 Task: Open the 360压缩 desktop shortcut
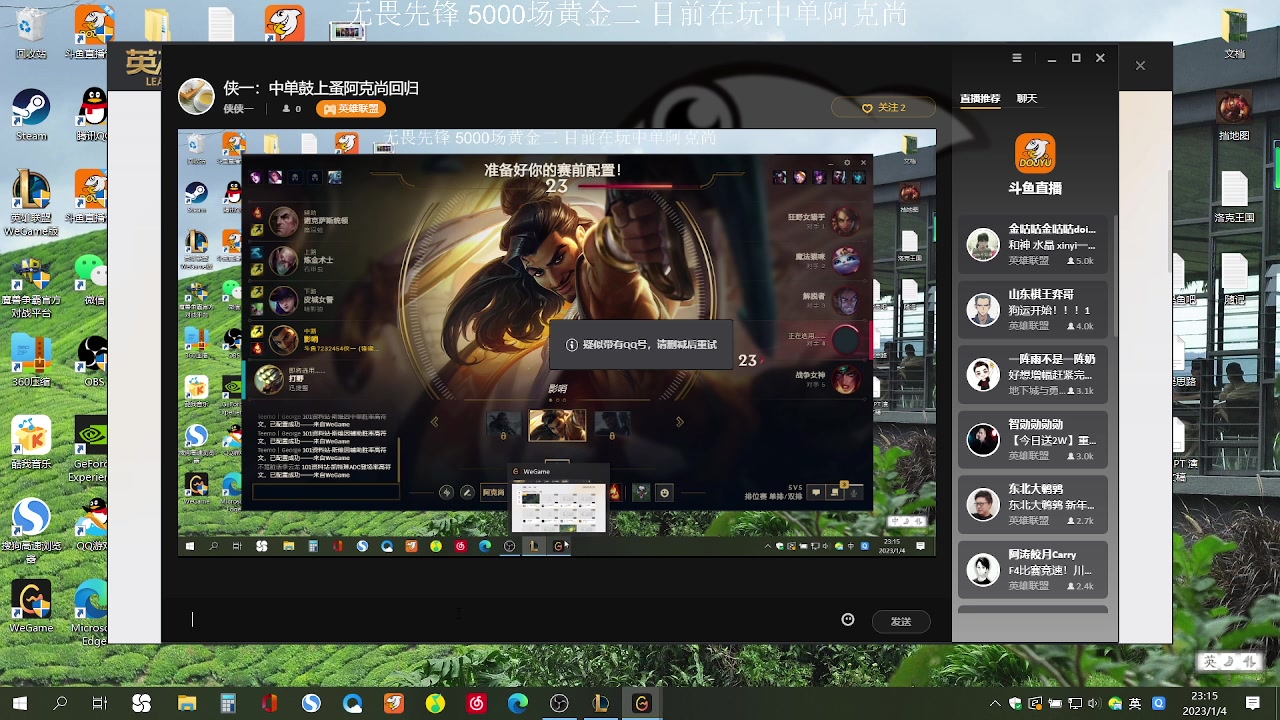31,360
